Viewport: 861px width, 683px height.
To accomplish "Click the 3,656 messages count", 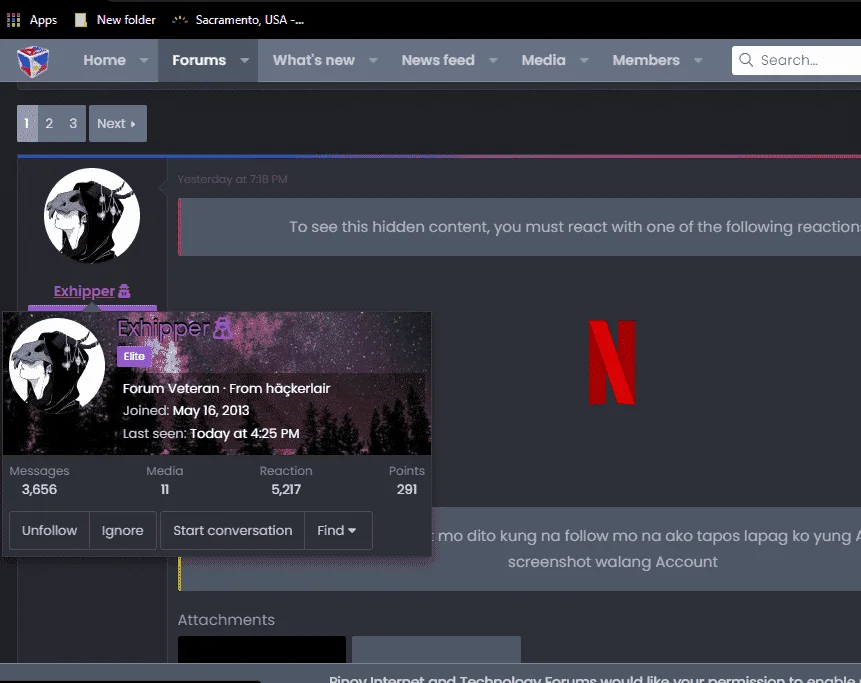I will 39,489.
